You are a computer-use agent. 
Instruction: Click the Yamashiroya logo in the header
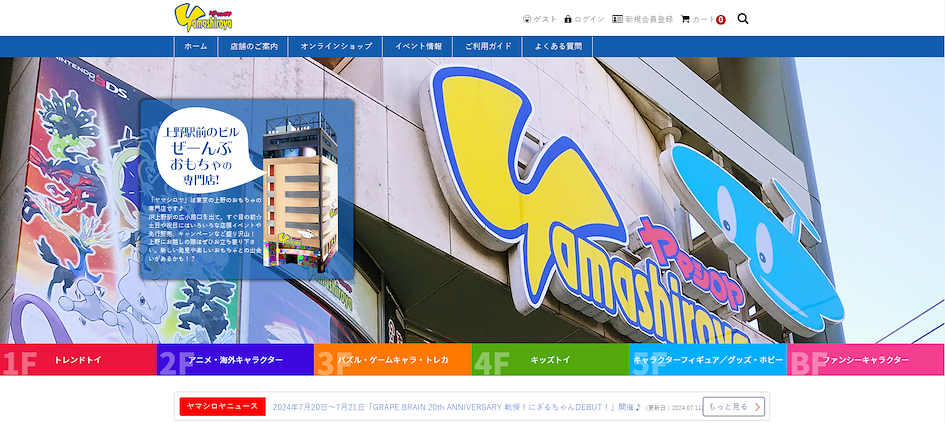[204, 17]
